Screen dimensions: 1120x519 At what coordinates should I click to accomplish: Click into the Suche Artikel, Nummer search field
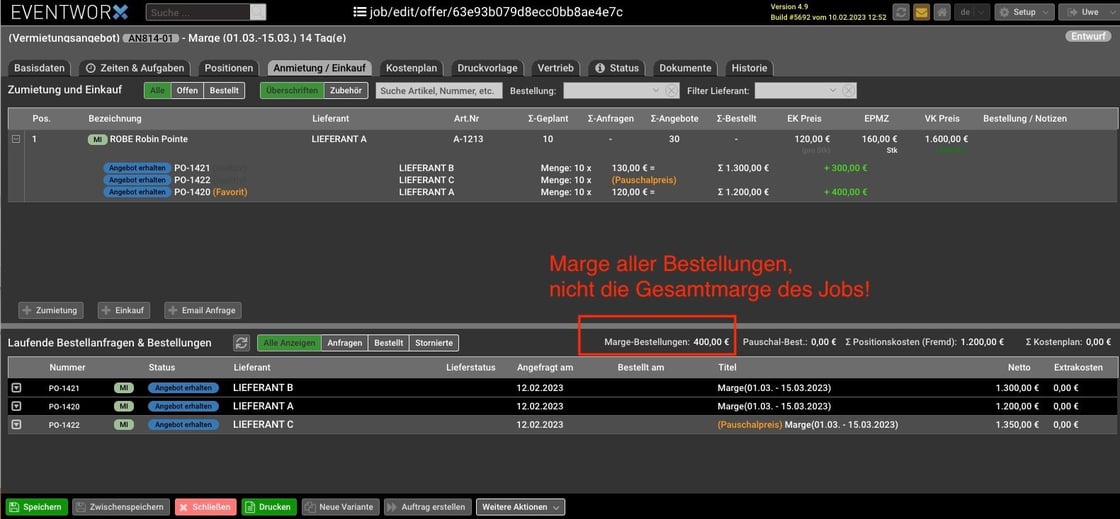pyautogui.click(x=439, y=90)
